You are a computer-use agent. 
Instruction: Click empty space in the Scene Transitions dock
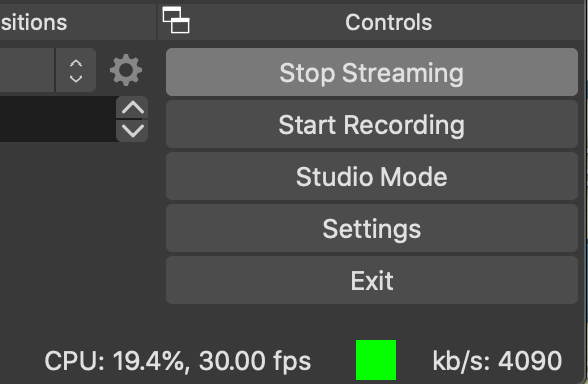pos(77,232)
